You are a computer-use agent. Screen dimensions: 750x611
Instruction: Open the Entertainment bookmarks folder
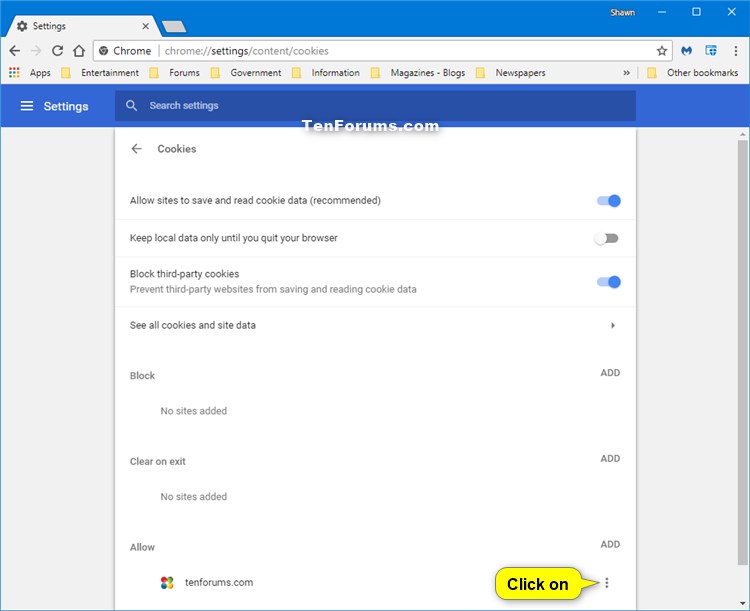[100, 73]
